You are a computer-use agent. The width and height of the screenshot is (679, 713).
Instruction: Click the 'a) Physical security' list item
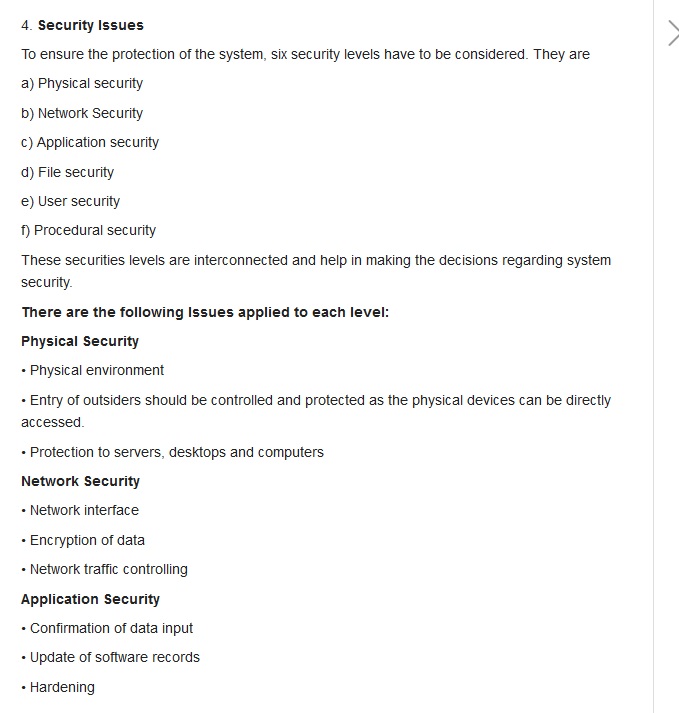tap(82, 84)
